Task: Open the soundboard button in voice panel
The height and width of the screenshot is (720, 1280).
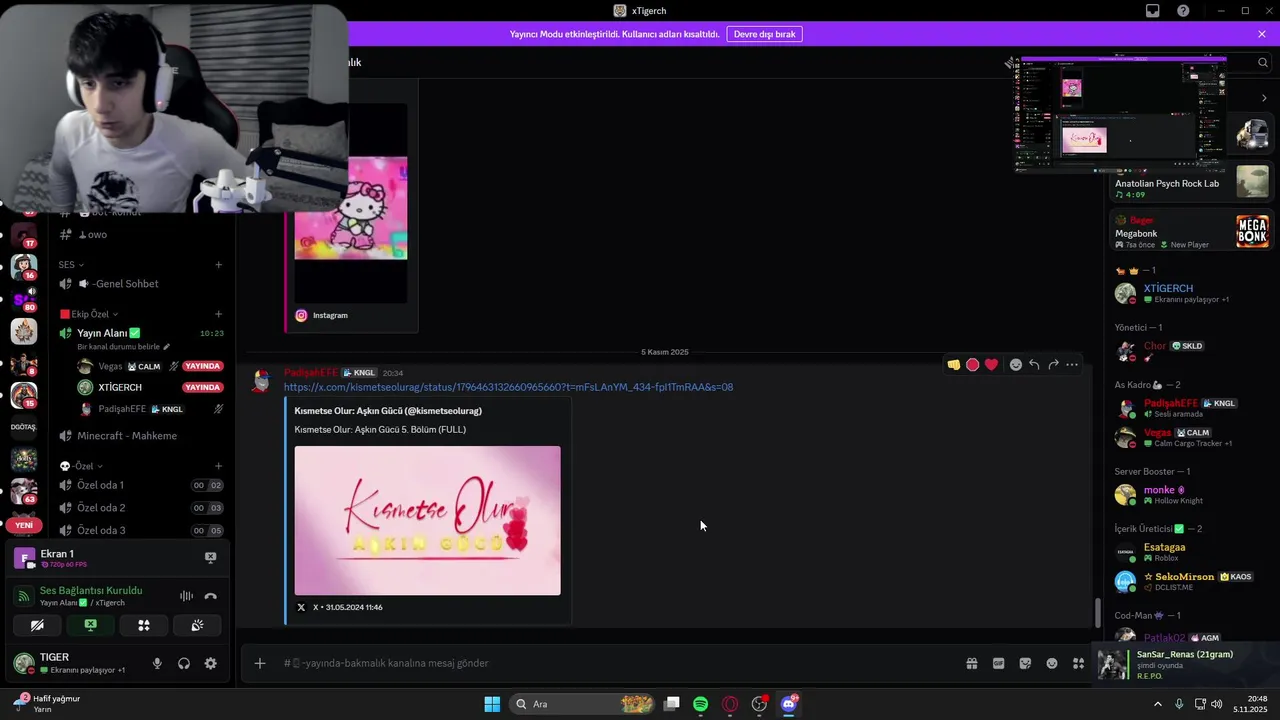Action: point(197,625)
